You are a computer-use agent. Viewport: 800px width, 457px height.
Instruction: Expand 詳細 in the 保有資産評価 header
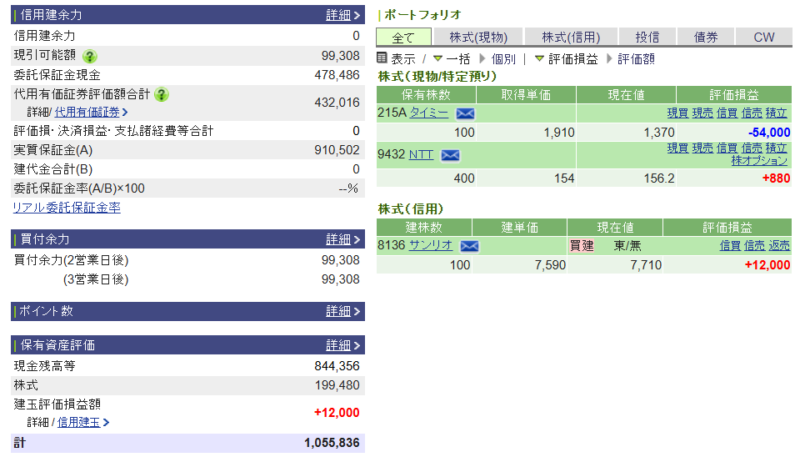tap(343, 345)
